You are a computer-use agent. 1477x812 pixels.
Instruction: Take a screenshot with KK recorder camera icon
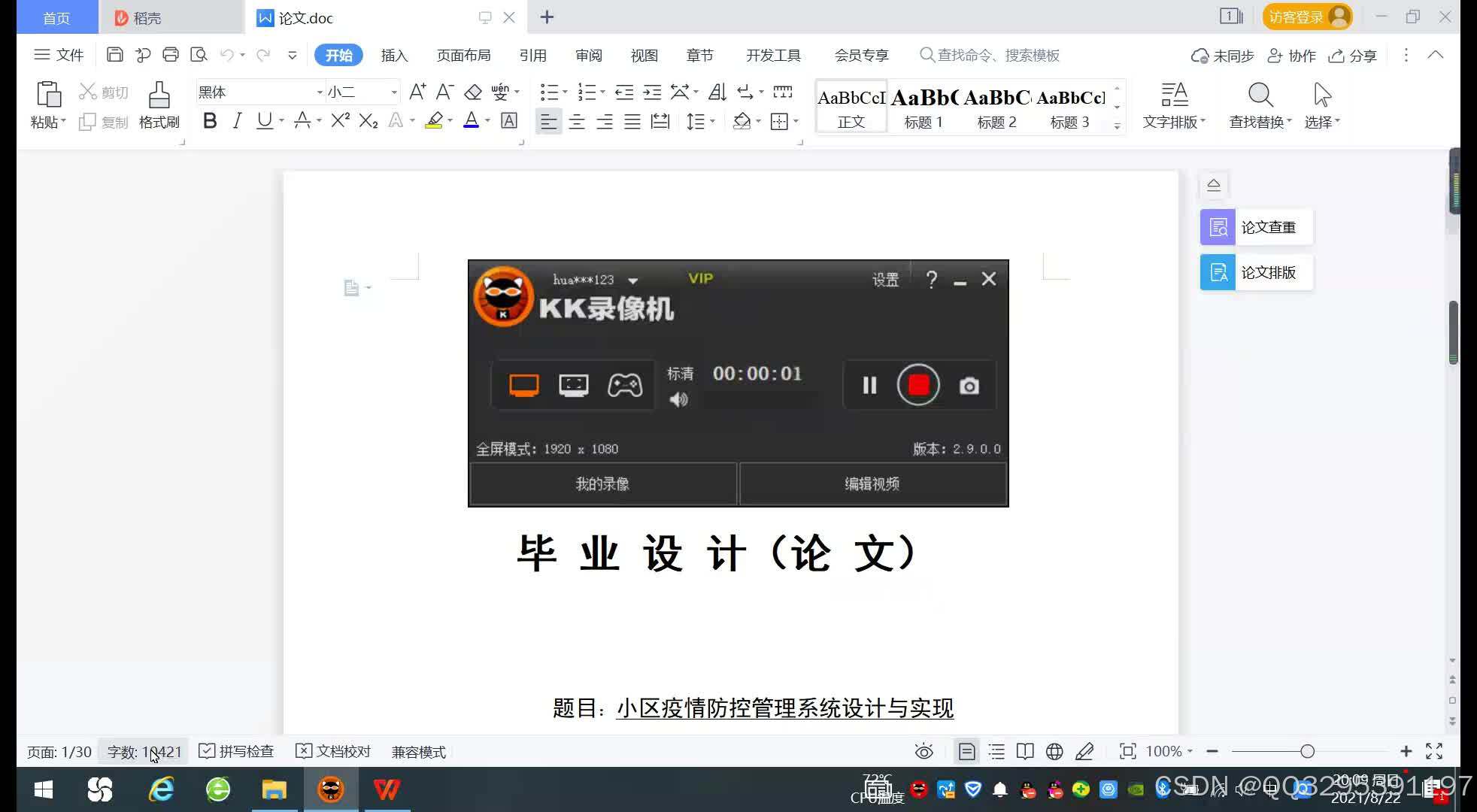[969, 386]
